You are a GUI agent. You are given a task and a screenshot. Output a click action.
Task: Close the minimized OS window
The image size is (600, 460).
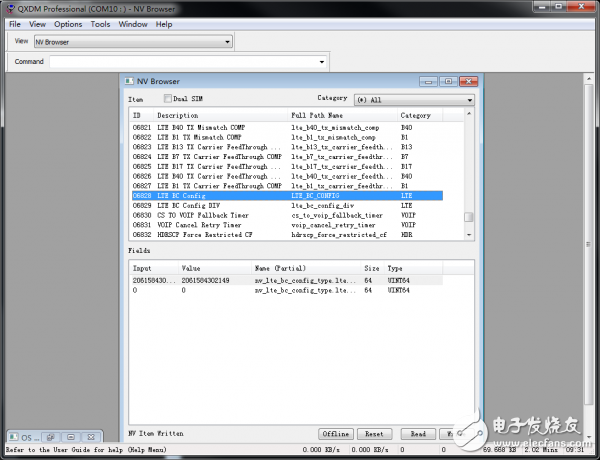coord(92,437)
